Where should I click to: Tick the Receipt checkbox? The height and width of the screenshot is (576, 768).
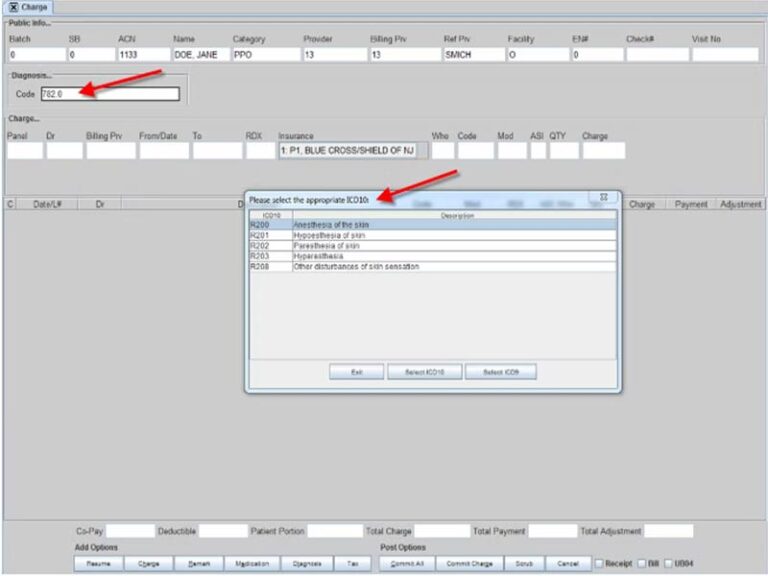[x=599, y=563]
